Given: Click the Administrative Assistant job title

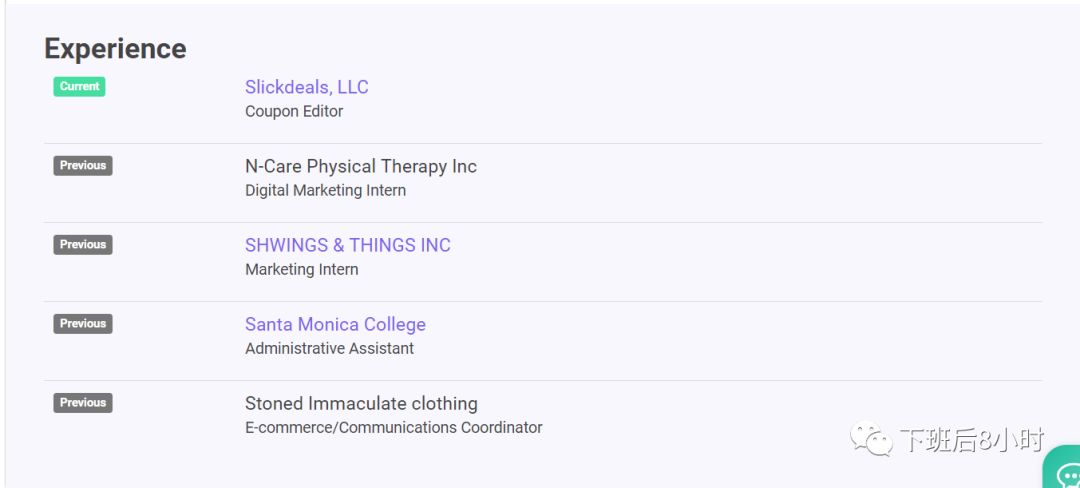Looking at the screenshot, I should (329, 349).
